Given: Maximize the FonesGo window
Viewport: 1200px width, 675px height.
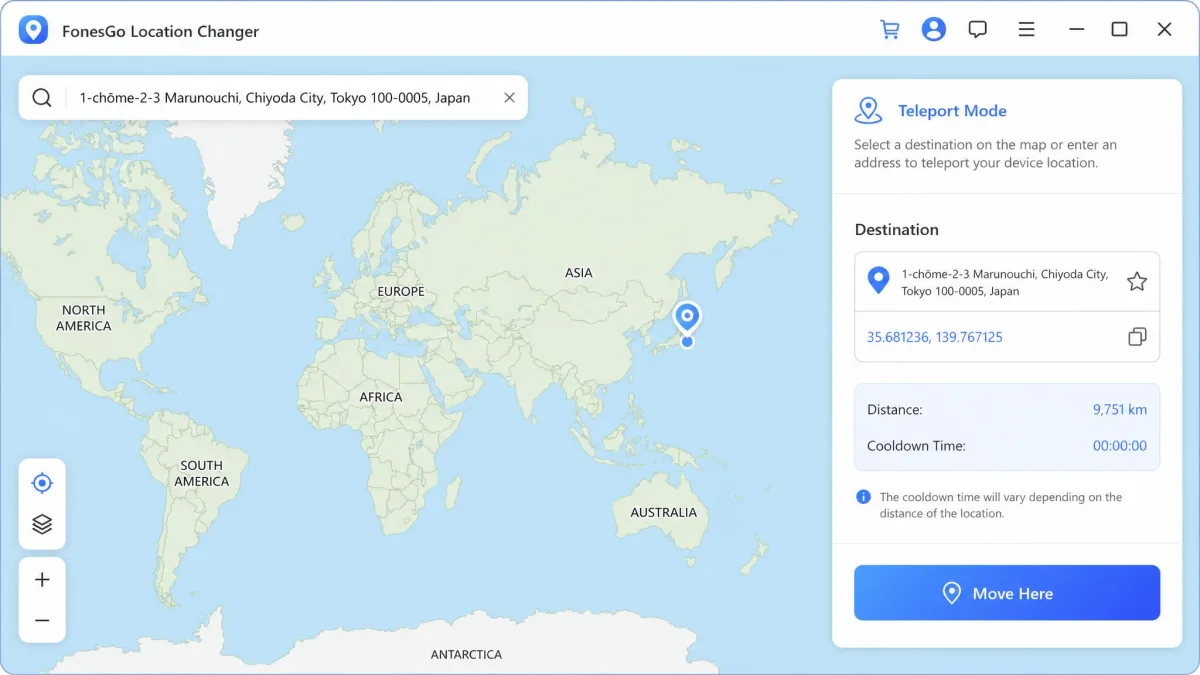Looking at the screenshot, I should tap(1120, 30).
